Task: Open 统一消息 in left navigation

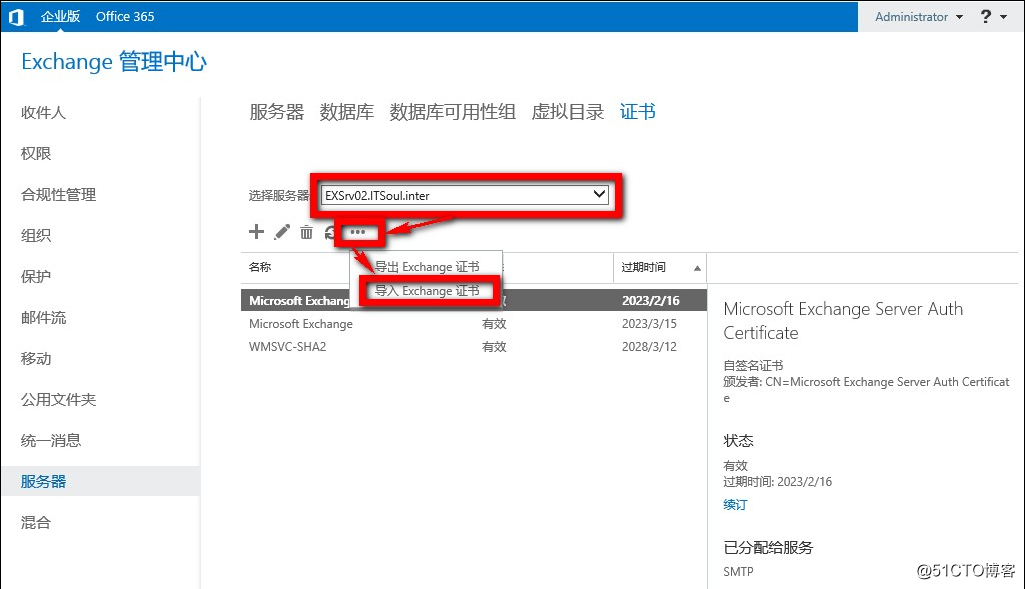Action: [51, 441]
